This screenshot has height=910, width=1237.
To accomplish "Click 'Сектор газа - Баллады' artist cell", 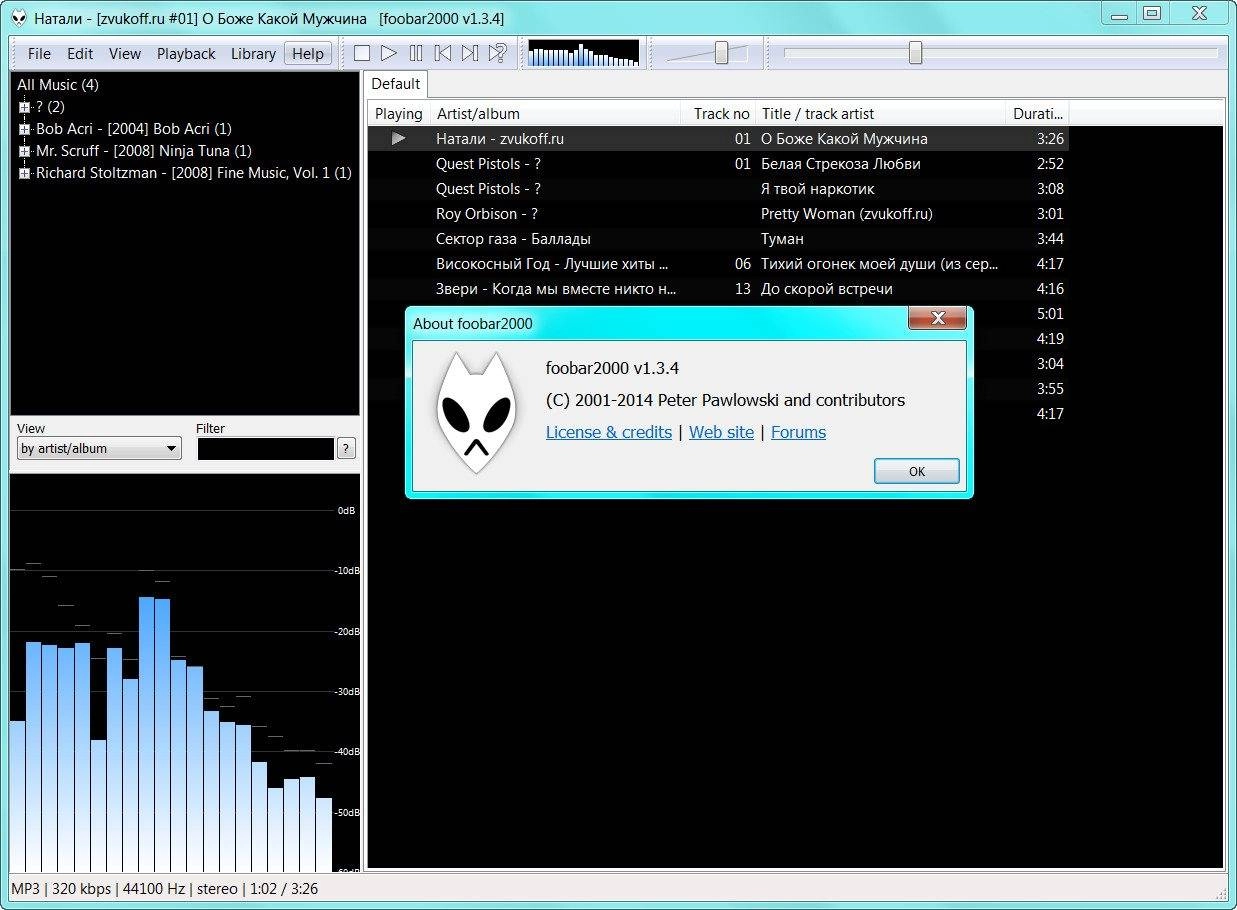I will pyautogui.click(x=513, y=239).
